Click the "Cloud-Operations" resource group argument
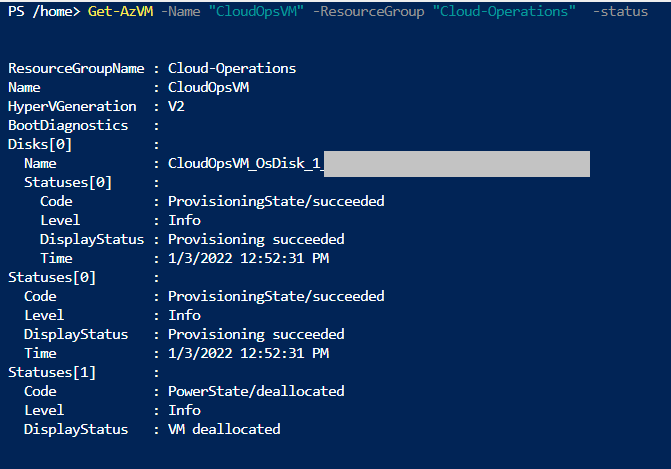Image resolution: width=671 pixels, height=469 pixels. pyautogui.click(x=504, y=11)
